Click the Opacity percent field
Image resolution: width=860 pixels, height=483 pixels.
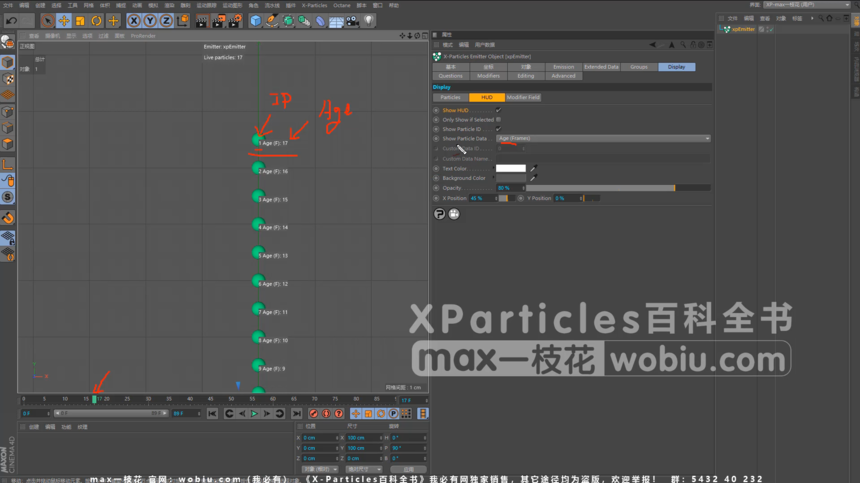point(510,188)
